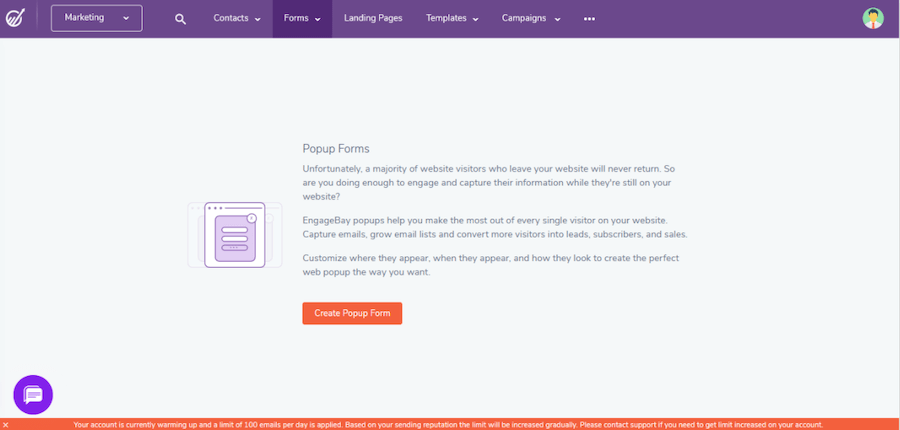Click the warming up email limit message
900x430 pixels.
[448, 425]
